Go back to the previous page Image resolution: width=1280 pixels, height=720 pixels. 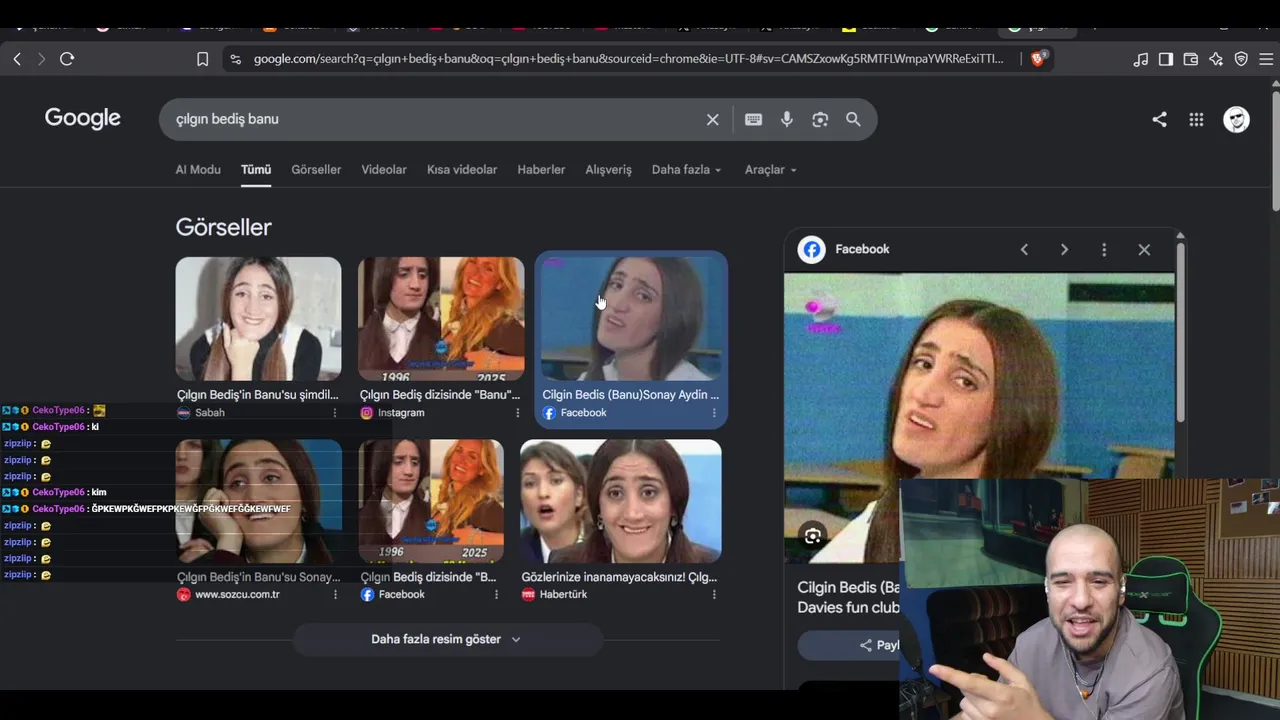[x=17, y=59]
